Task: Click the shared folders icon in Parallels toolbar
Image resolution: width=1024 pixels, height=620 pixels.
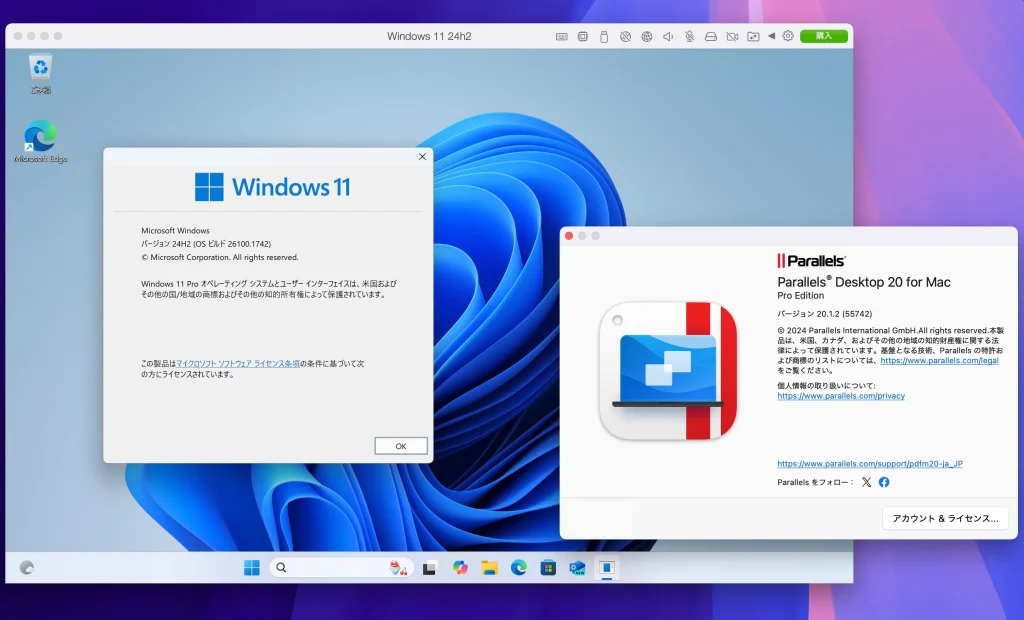Action: pyautogui.click(x=752, y=35)
